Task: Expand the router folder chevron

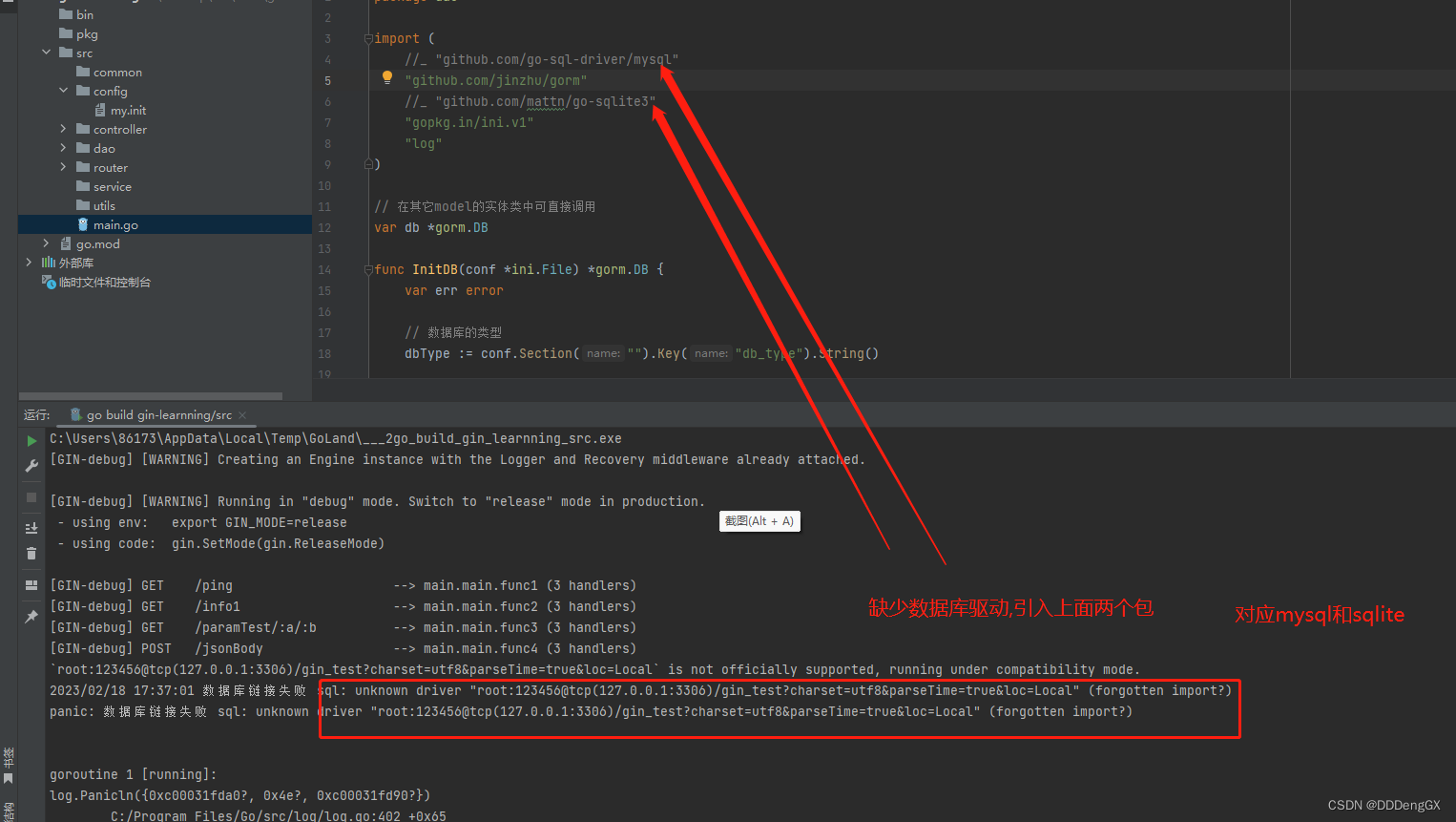Action: [64, 167]
